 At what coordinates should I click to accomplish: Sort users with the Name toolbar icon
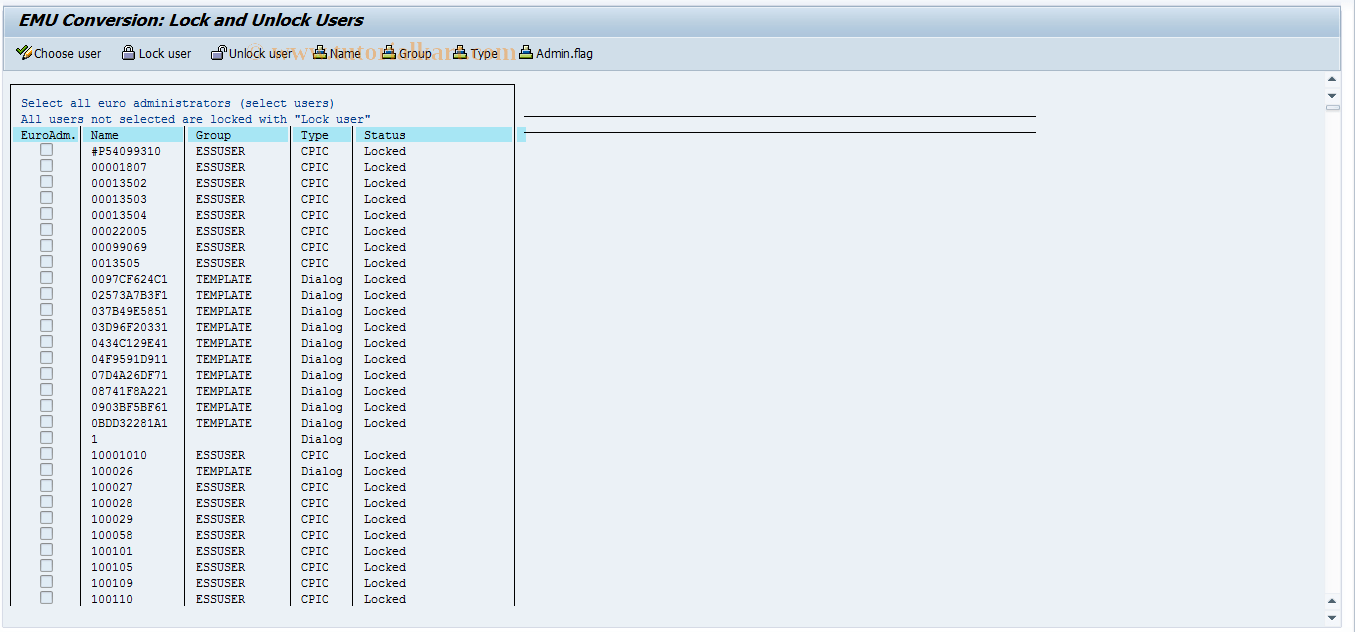click(x=319, y=53)
